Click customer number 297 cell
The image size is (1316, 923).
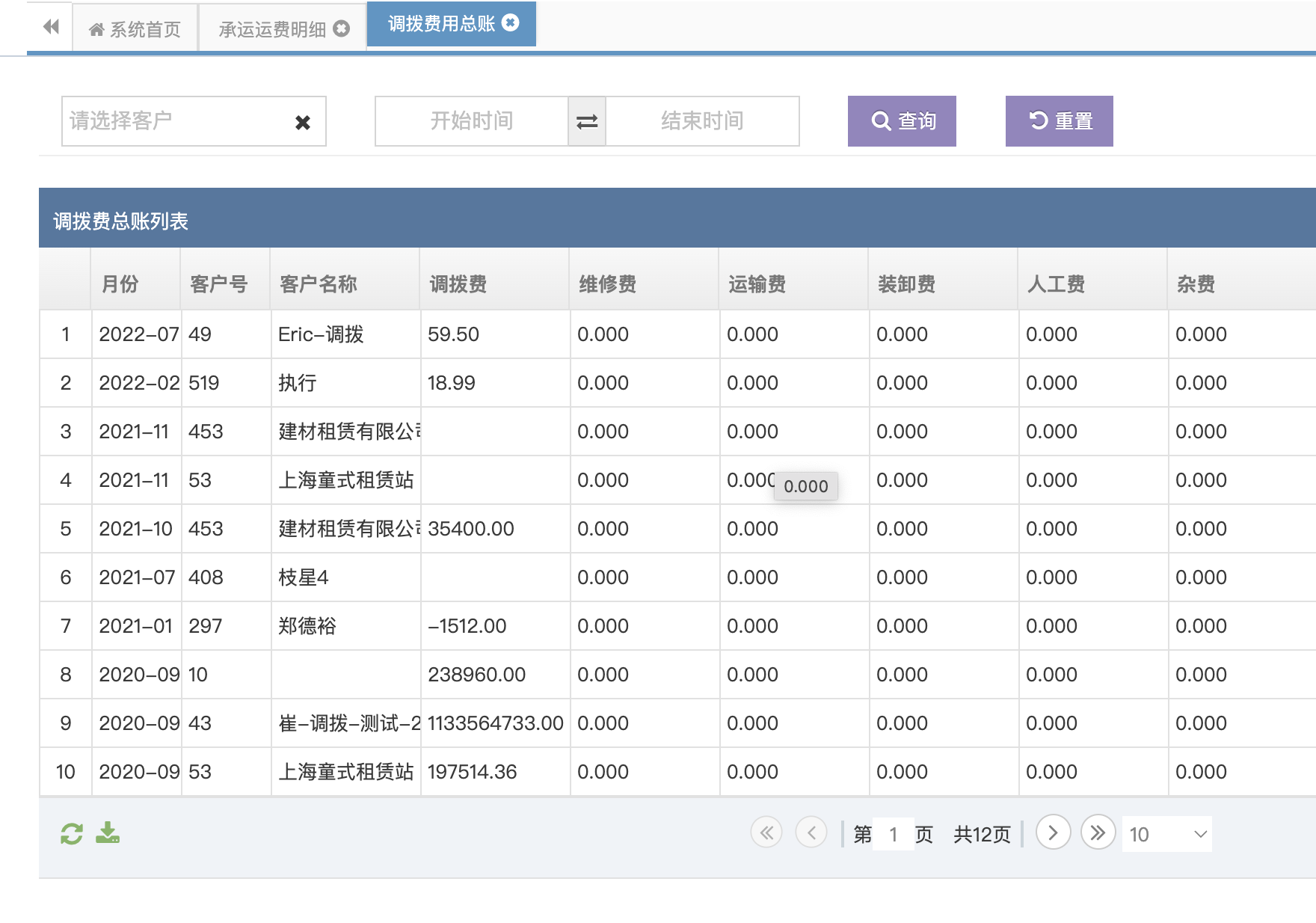[226, 626]
